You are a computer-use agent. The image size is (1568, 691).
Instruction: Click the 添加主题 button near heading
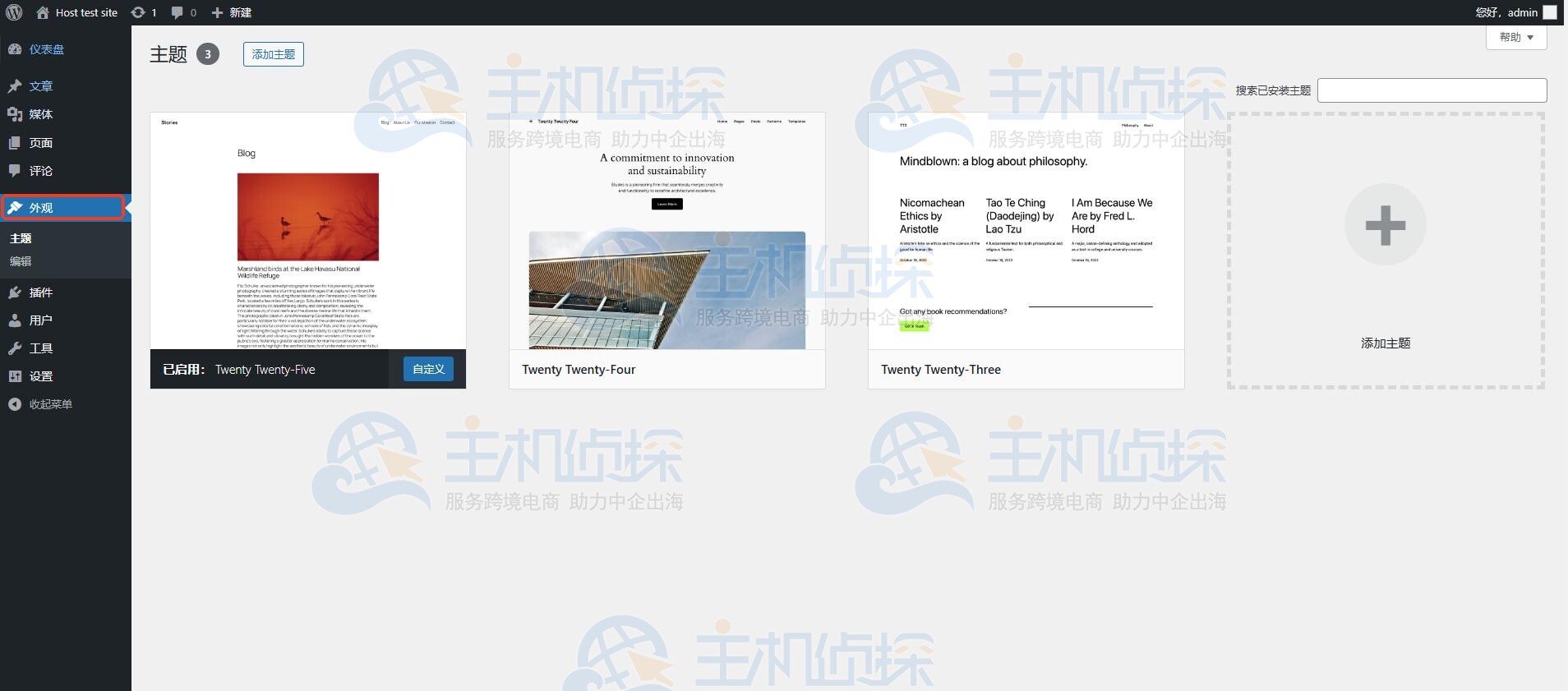273,54
